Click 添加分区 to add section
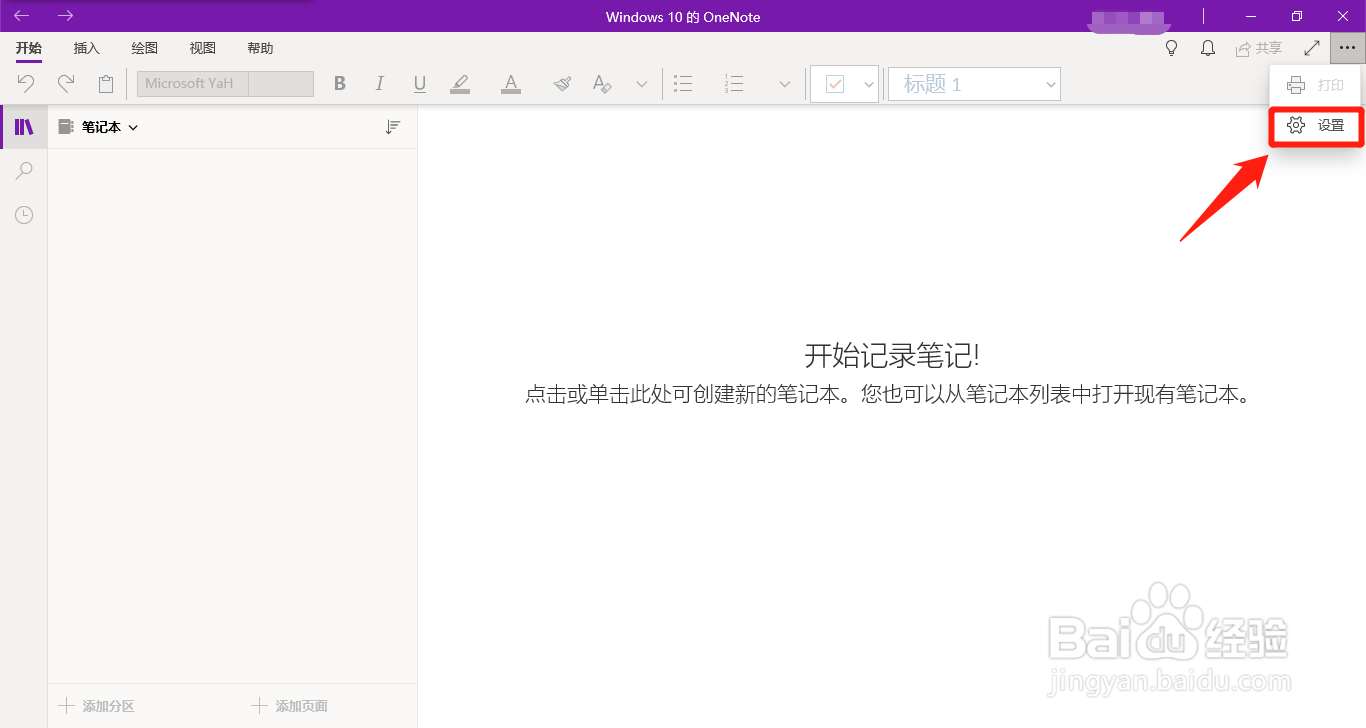 pos(97,706)
